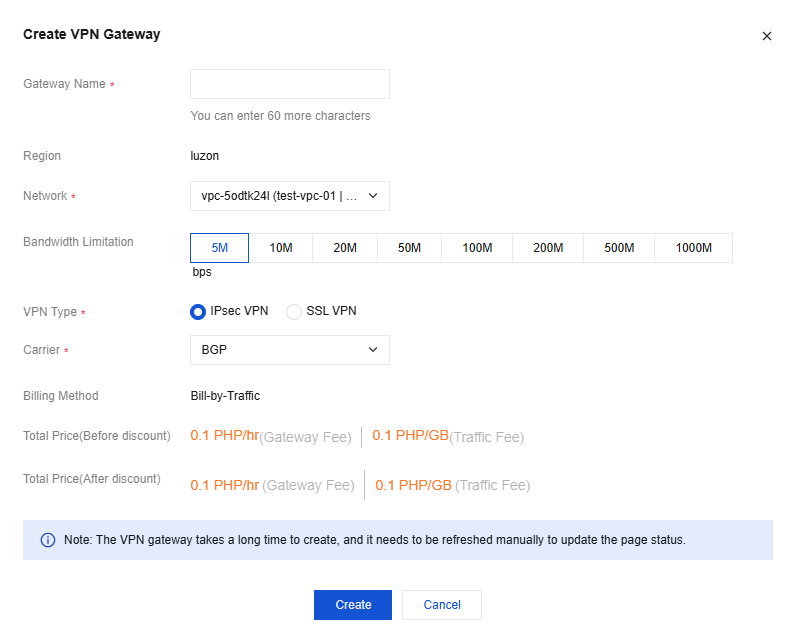Viewport: 796px width, 643px height.
Task: Click the 'Bandwidth Limitation' label
Action: [78, 242]
